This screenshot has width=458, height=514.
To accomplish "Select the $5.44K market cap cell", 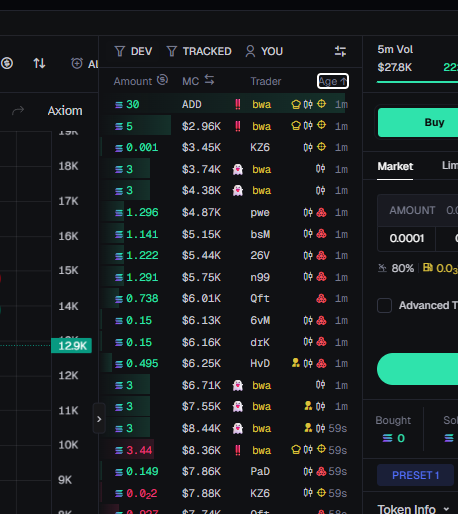I will click(x=201, y=256).
